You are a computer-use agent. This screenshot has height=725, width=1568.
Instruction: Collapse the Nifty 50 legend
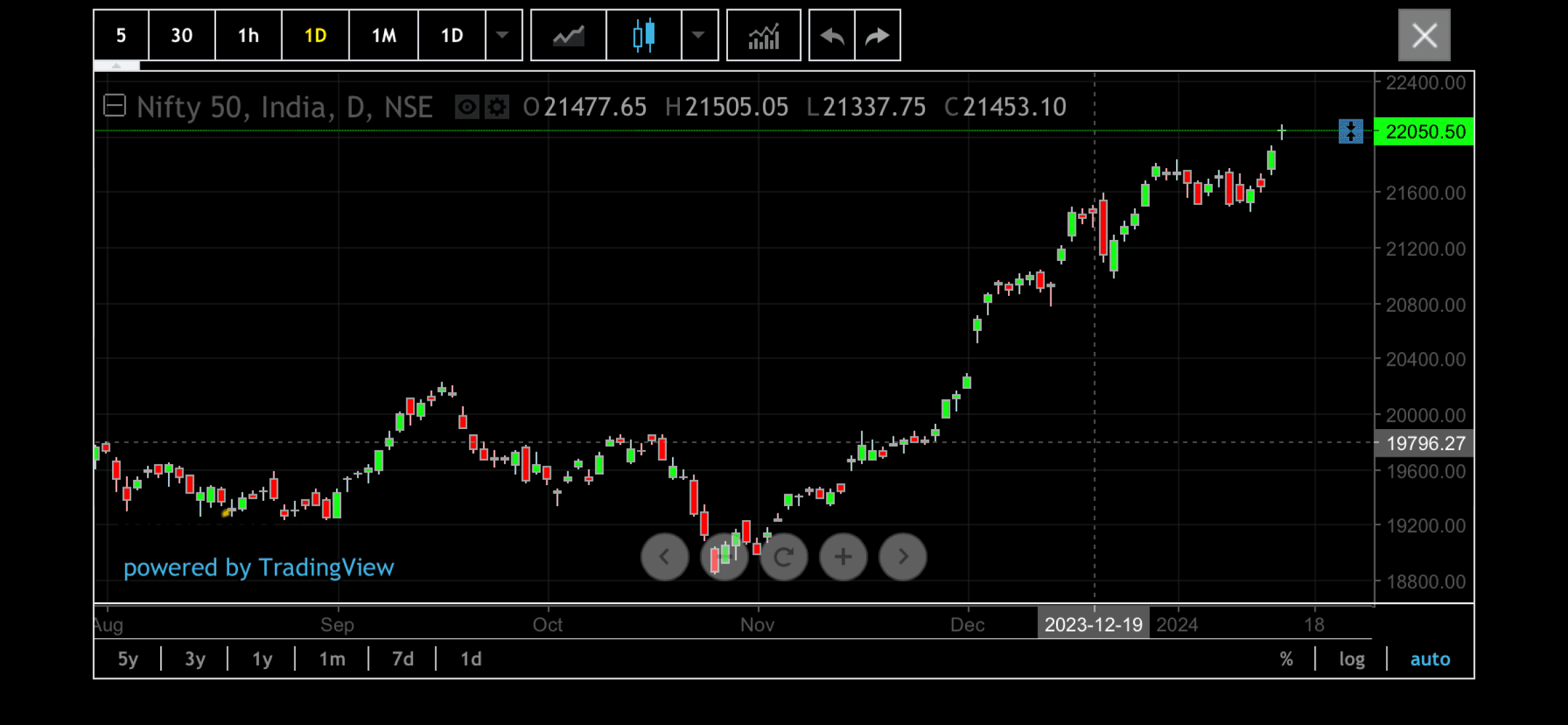pyautogui.click(x=115, y=106)
